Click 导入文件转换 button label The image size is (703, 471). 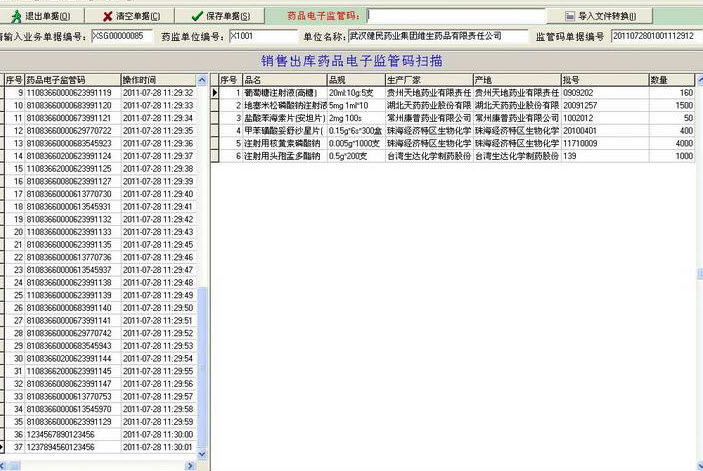coord(607,16)
